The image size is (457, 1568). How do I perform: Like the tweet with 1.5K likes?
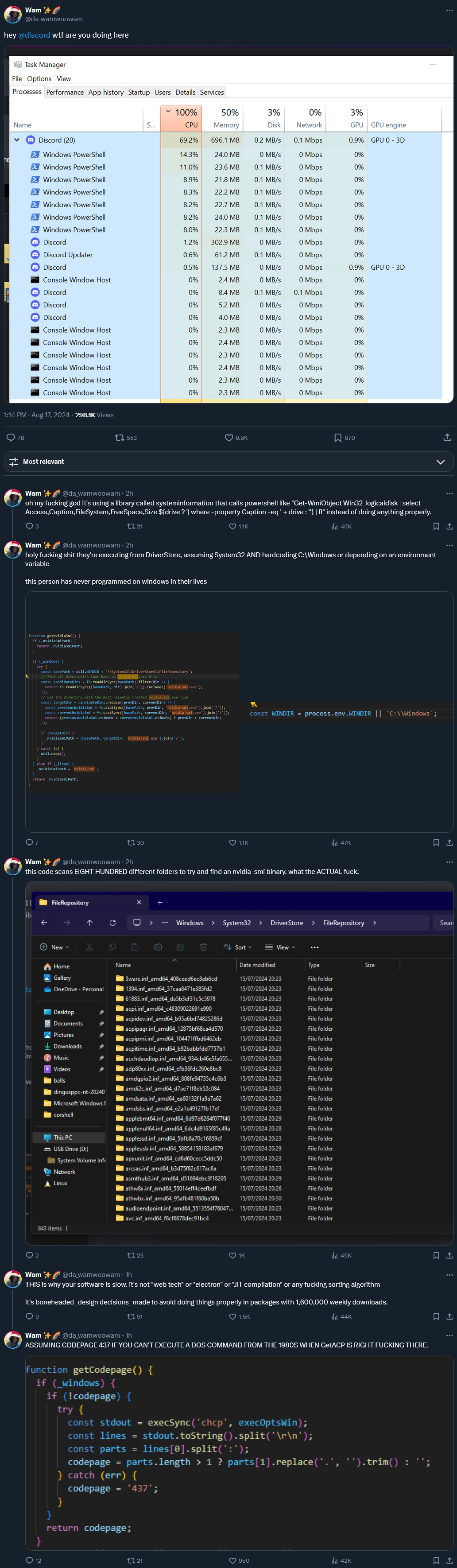click(x=239, y=1316)
